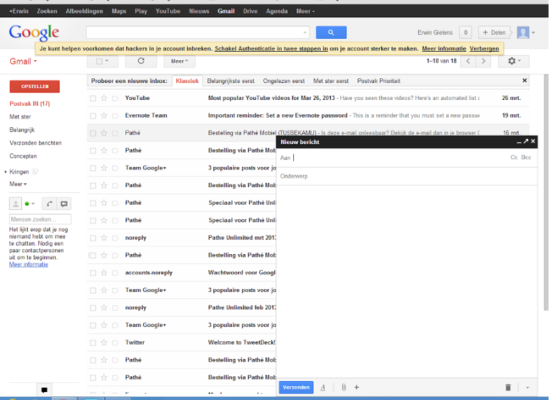Refresh the inbox with the reload icon
The image size is (550, 400).
[141, 61]
